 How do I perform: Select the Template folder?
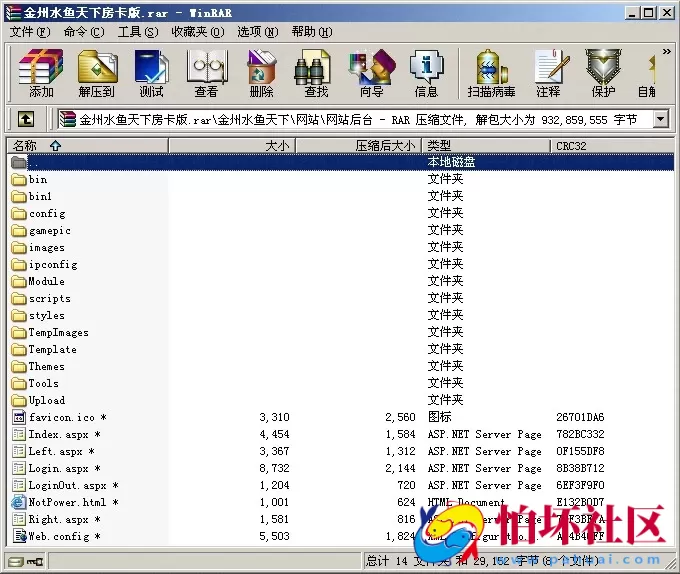(x=44, y=349)
